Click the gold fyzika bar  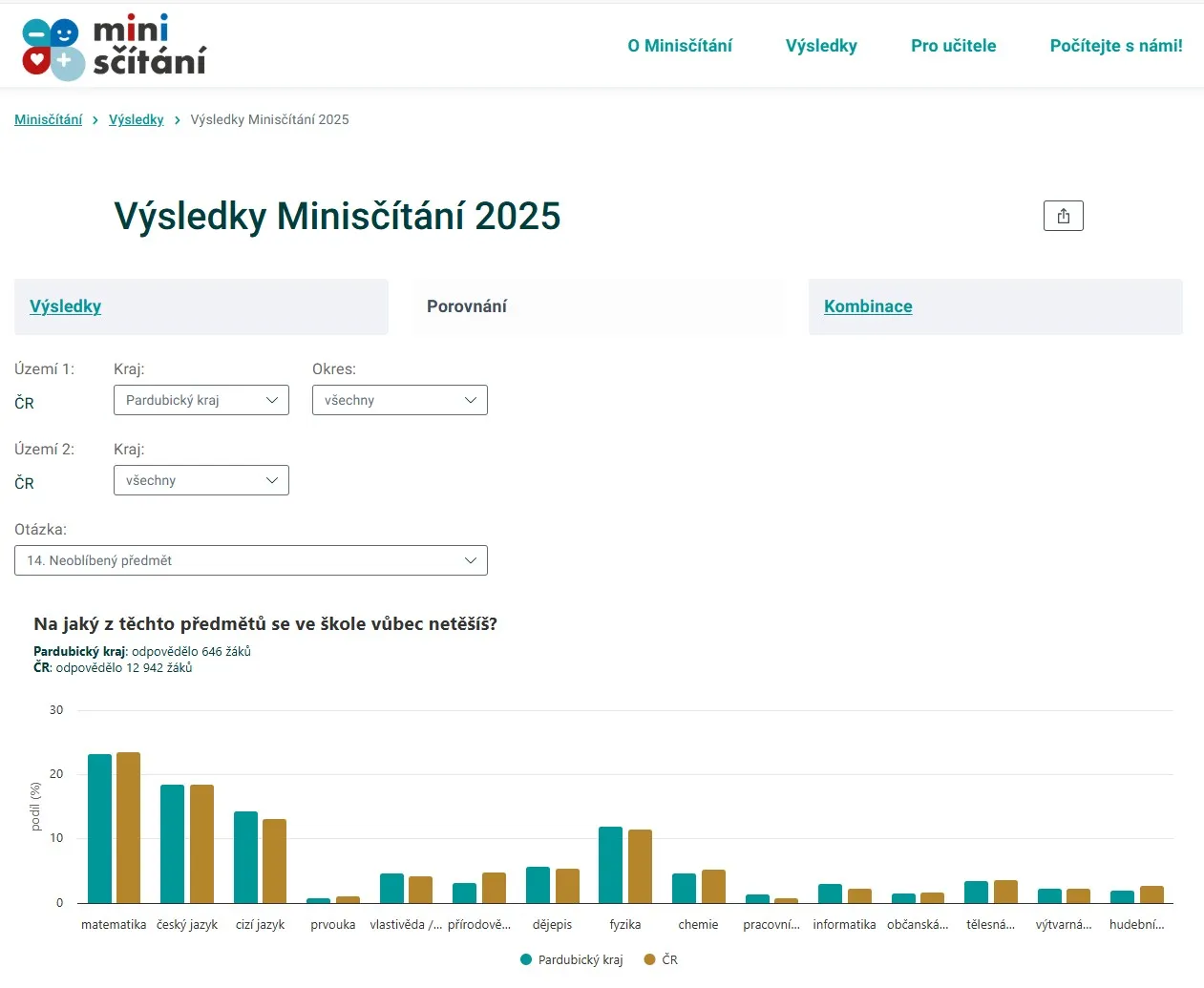[640, 867]
